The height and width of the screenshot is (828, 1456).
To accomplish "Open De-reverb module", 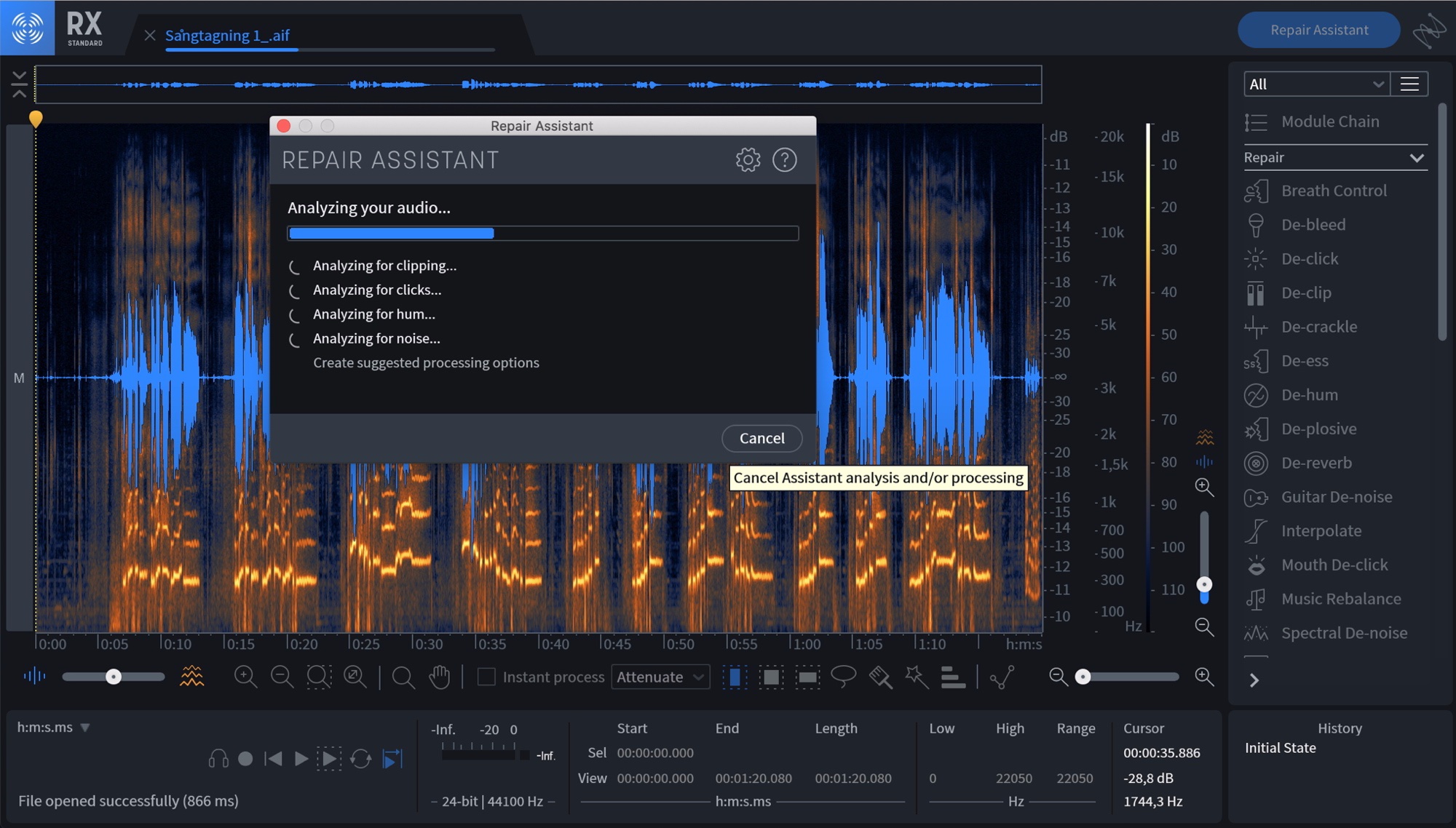I will point(1298,463).
